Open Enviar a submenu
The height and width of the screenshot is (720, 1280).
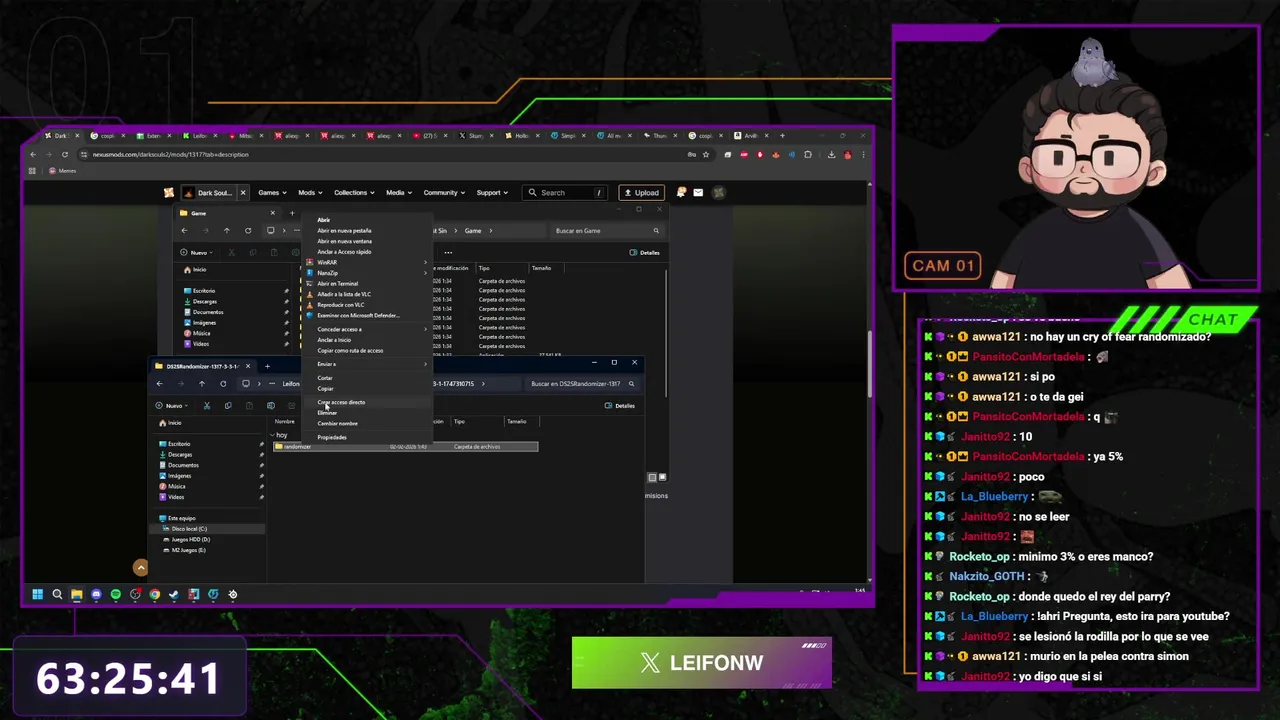367,364
